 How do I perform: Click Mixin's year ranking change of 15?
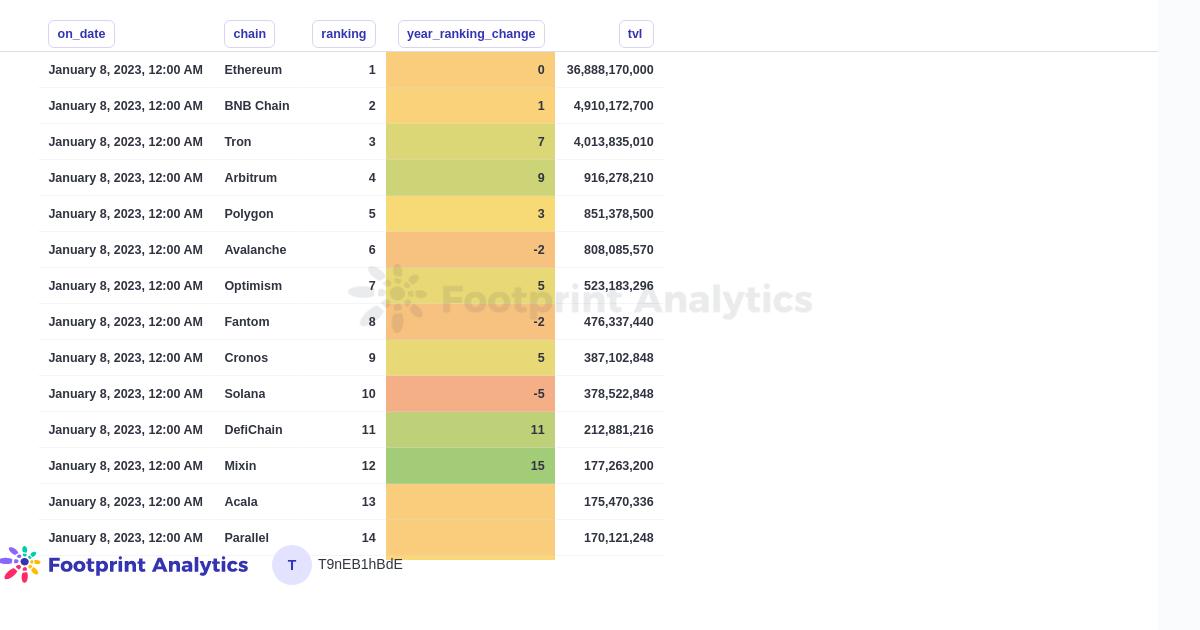pyautogui.click(x=470, y=466)
